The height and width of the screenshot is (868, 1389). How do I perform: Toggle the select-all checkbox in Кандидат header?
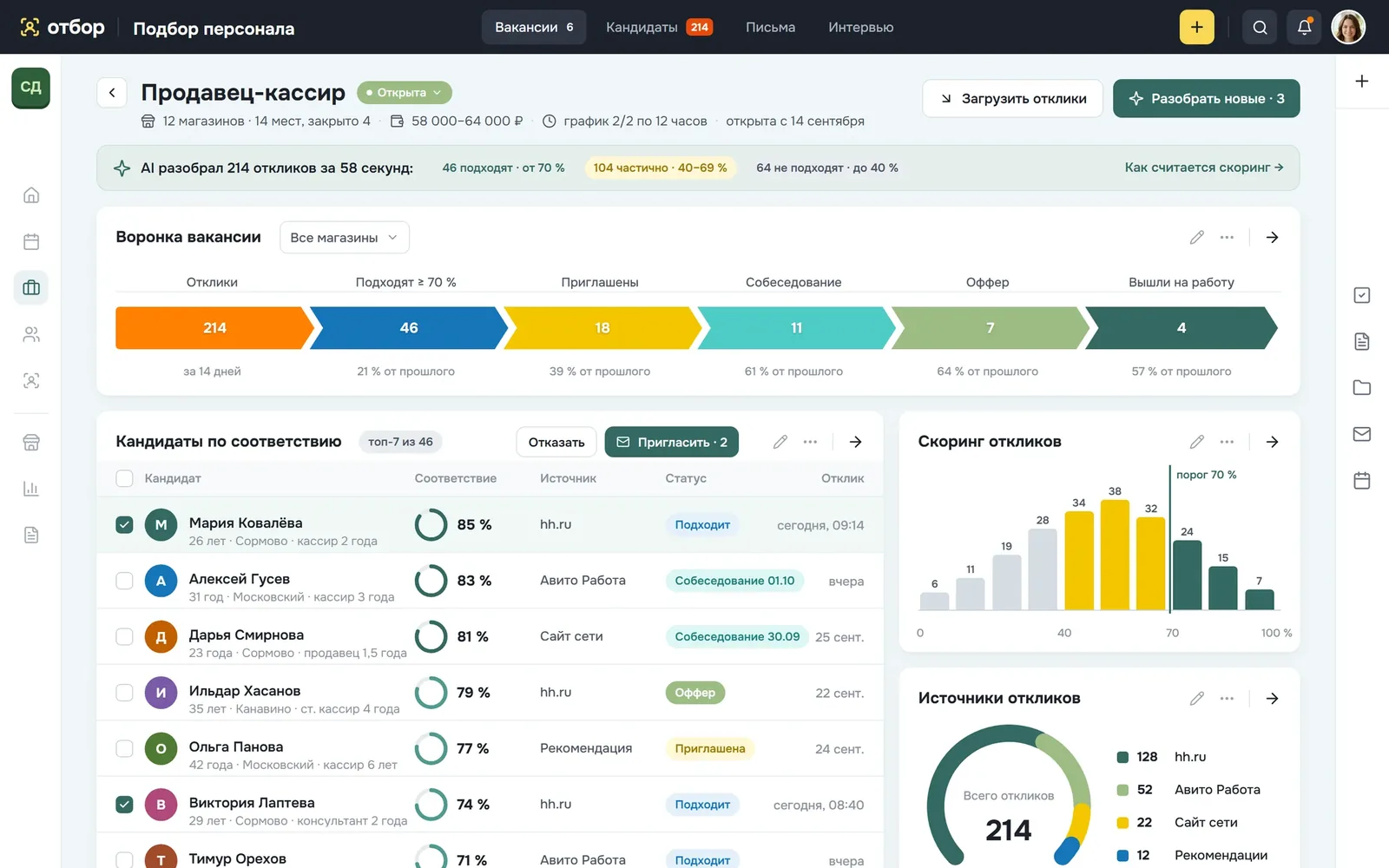point(124,478)
